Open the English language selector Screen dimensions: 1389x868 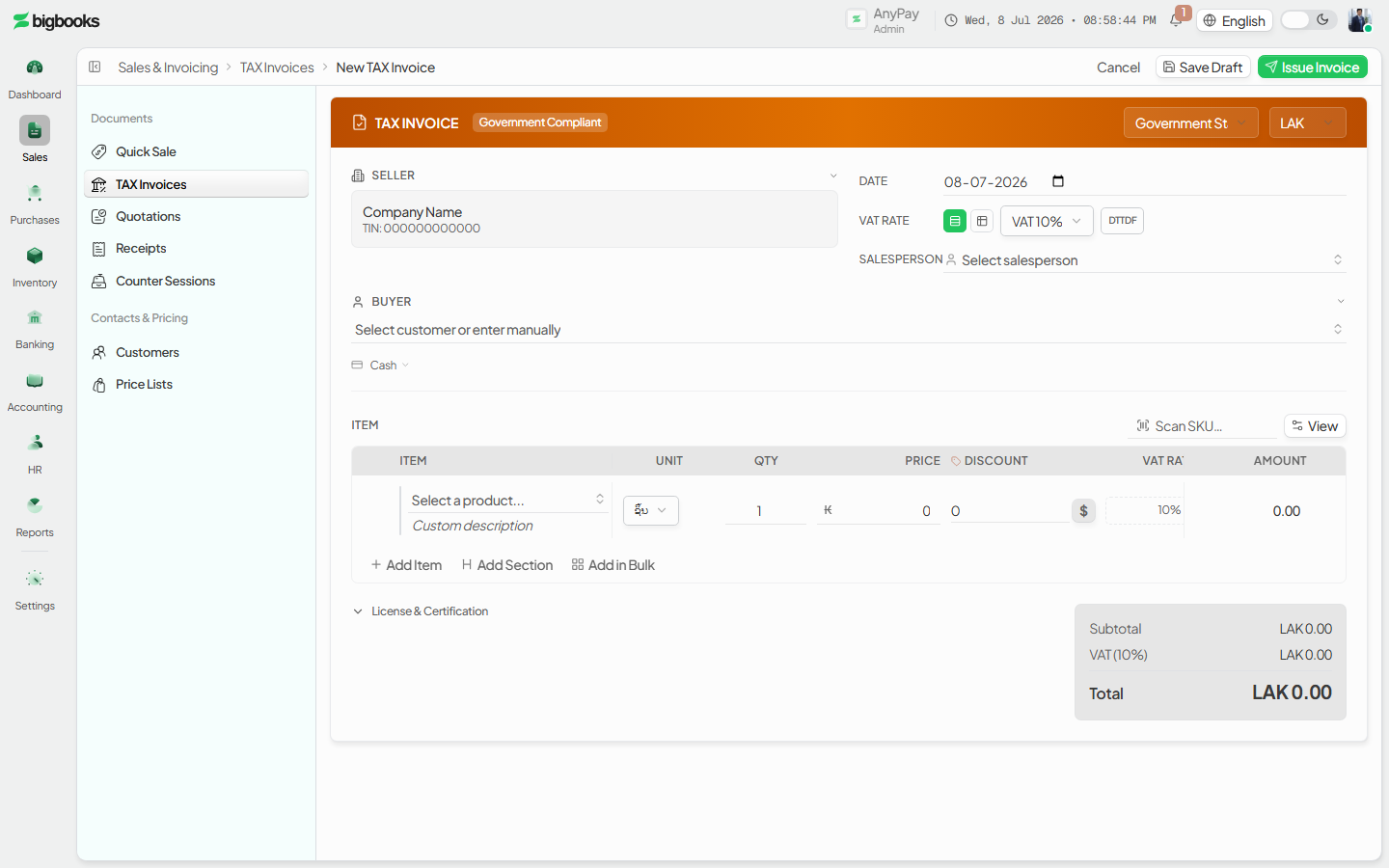click(x=1235, y=20)
